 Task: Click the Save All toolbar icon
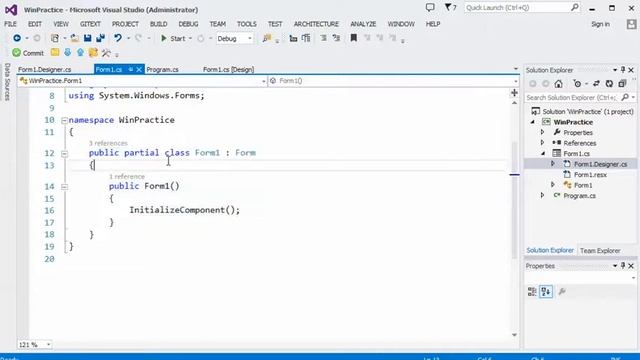click(x=100, y=38)
